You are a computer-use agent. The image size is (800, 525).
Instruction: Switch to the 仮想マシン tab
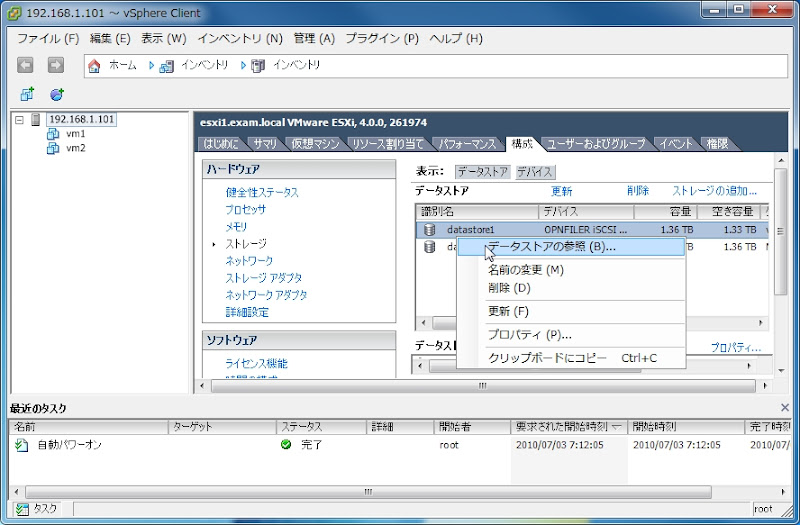pos(315,144)
